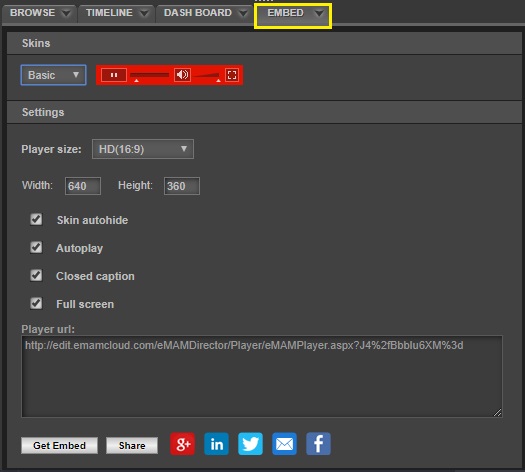This screenshot has height=472, width=525.
Task: Share via the Google Plus icon
Action: tap(182, 444)
